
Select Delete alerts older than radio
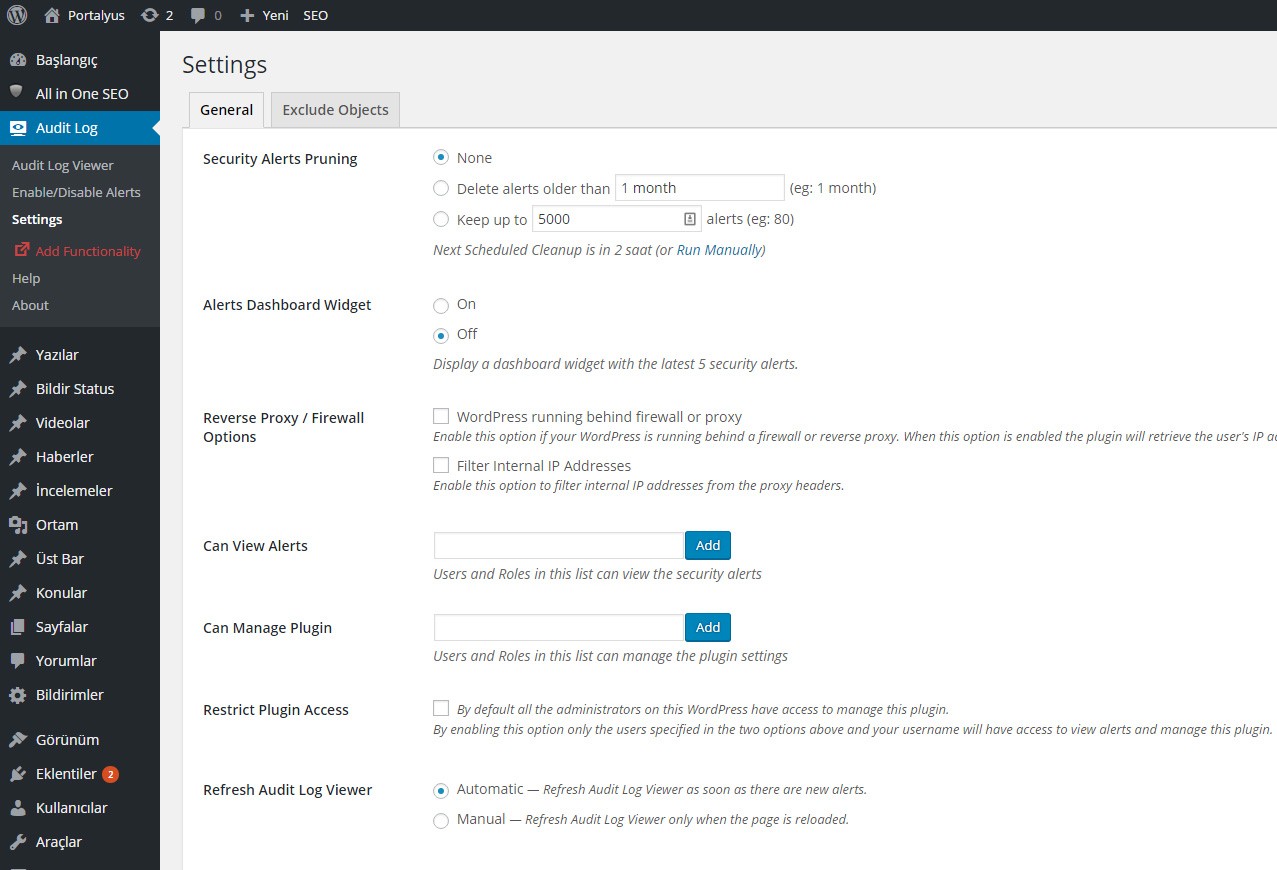pos(441,188)
